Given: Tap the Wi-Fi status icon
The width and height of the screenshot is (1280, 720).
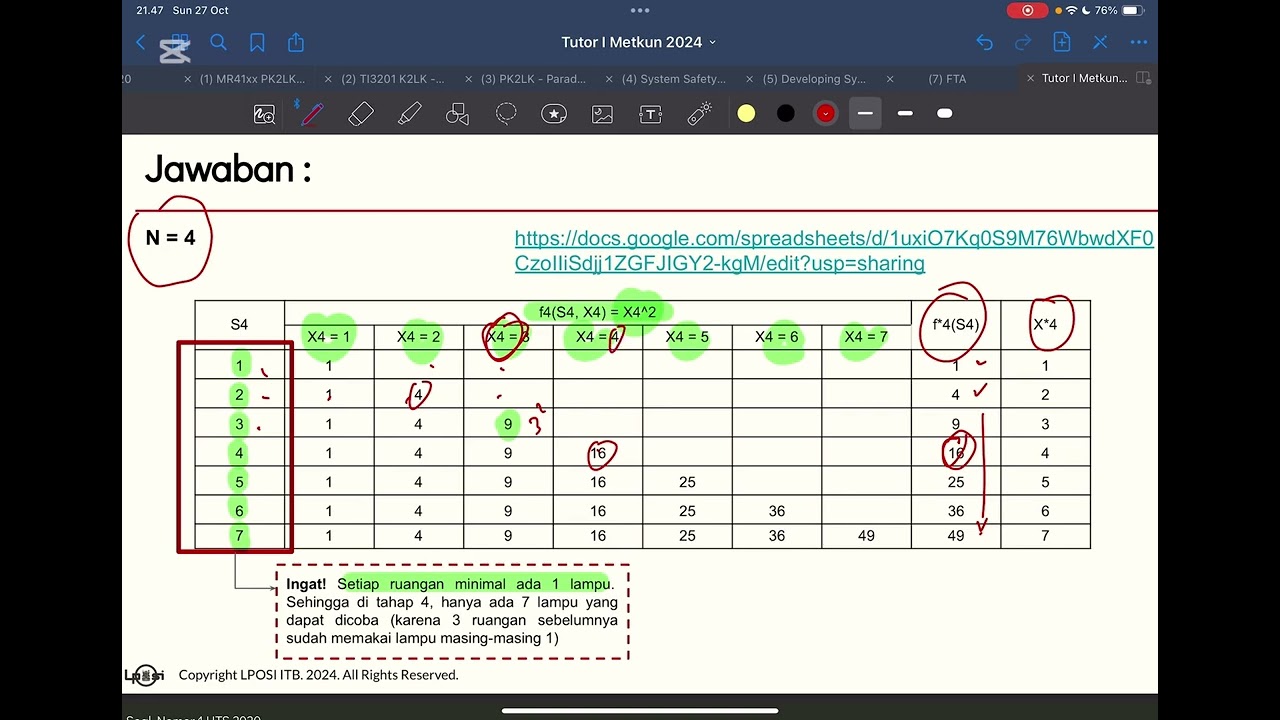Looking at the screenshot, I should [1071, 10].
